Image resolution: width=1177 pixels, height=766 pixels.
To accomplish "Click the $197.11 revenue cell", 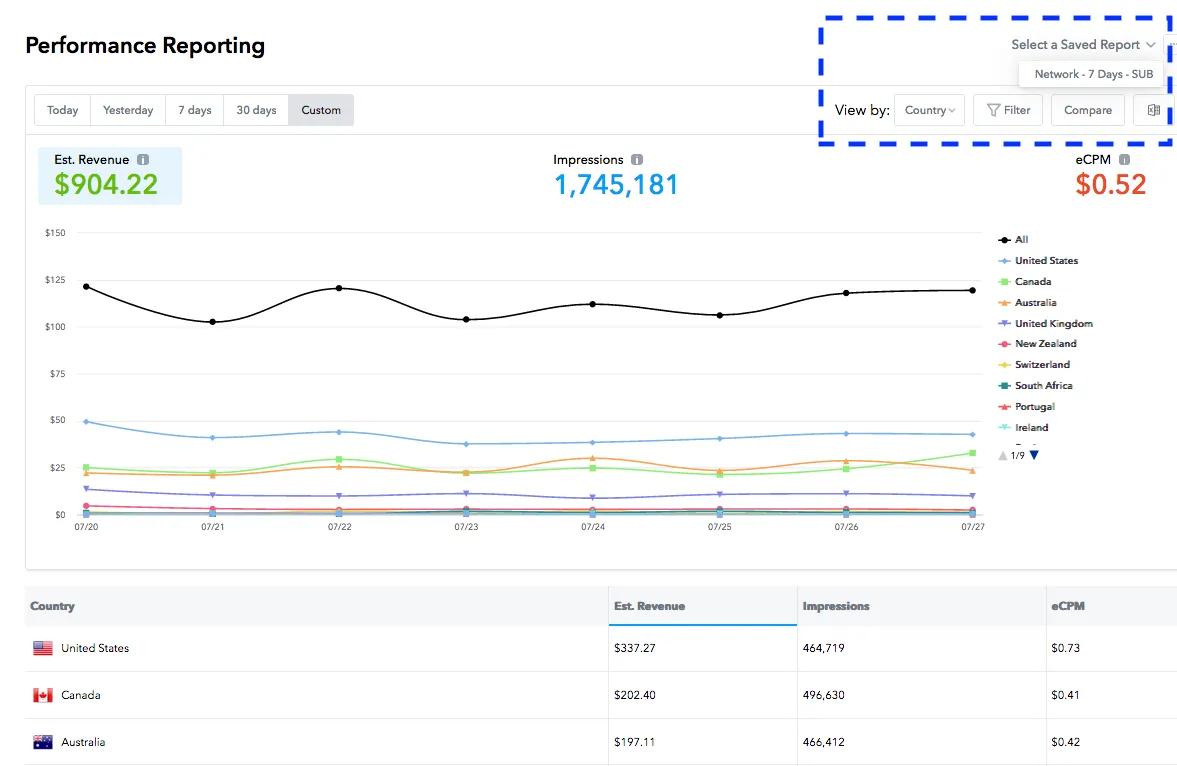I will (x=634, y=742).
